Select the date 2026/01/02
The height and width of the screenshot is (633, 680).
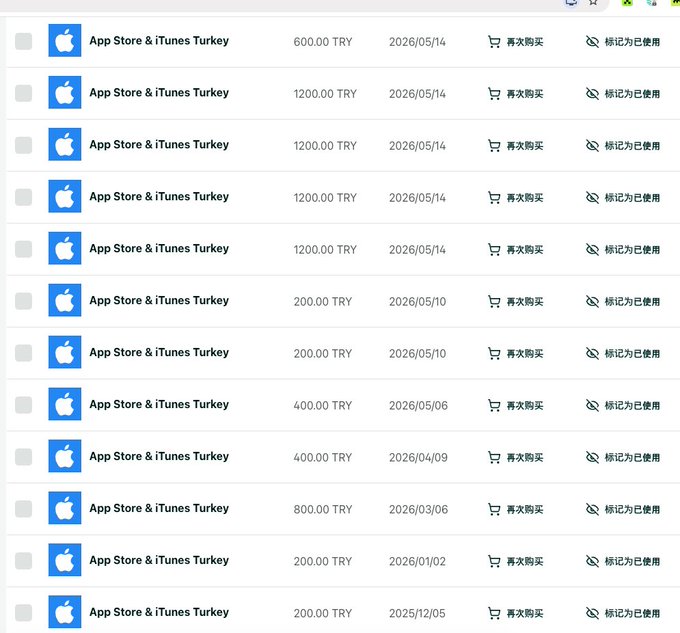pos(417,561)
